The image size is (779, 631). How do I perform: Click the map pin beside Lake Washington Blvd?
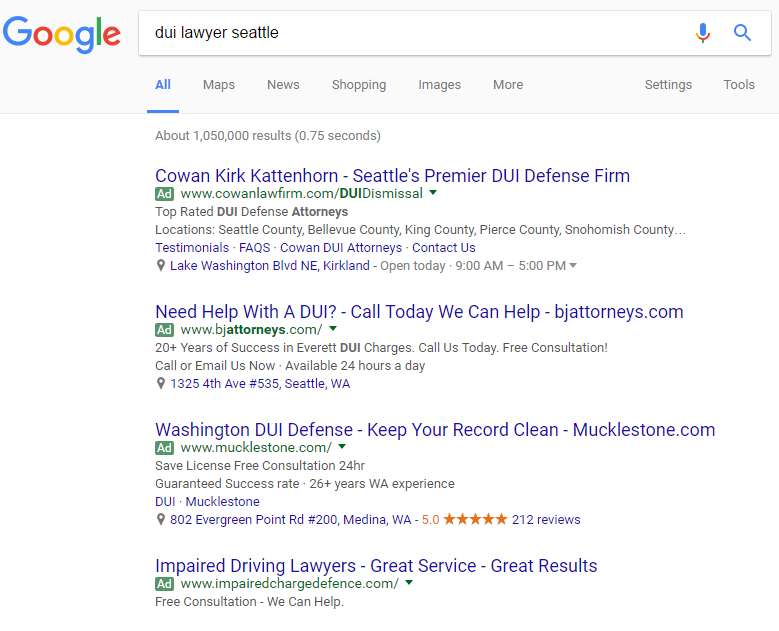point(161,266)
